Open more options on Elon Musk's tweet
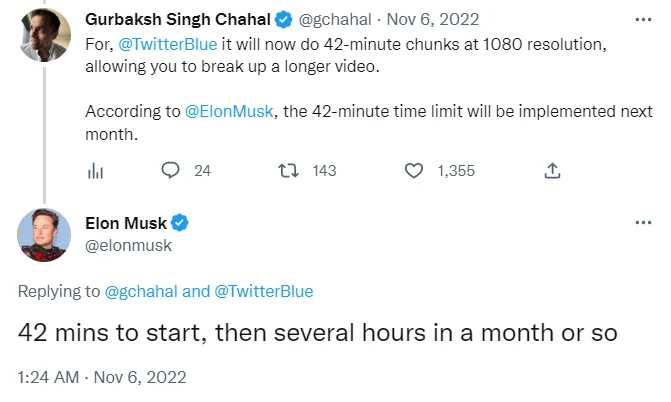671x402 pixels. pos(643,223)
